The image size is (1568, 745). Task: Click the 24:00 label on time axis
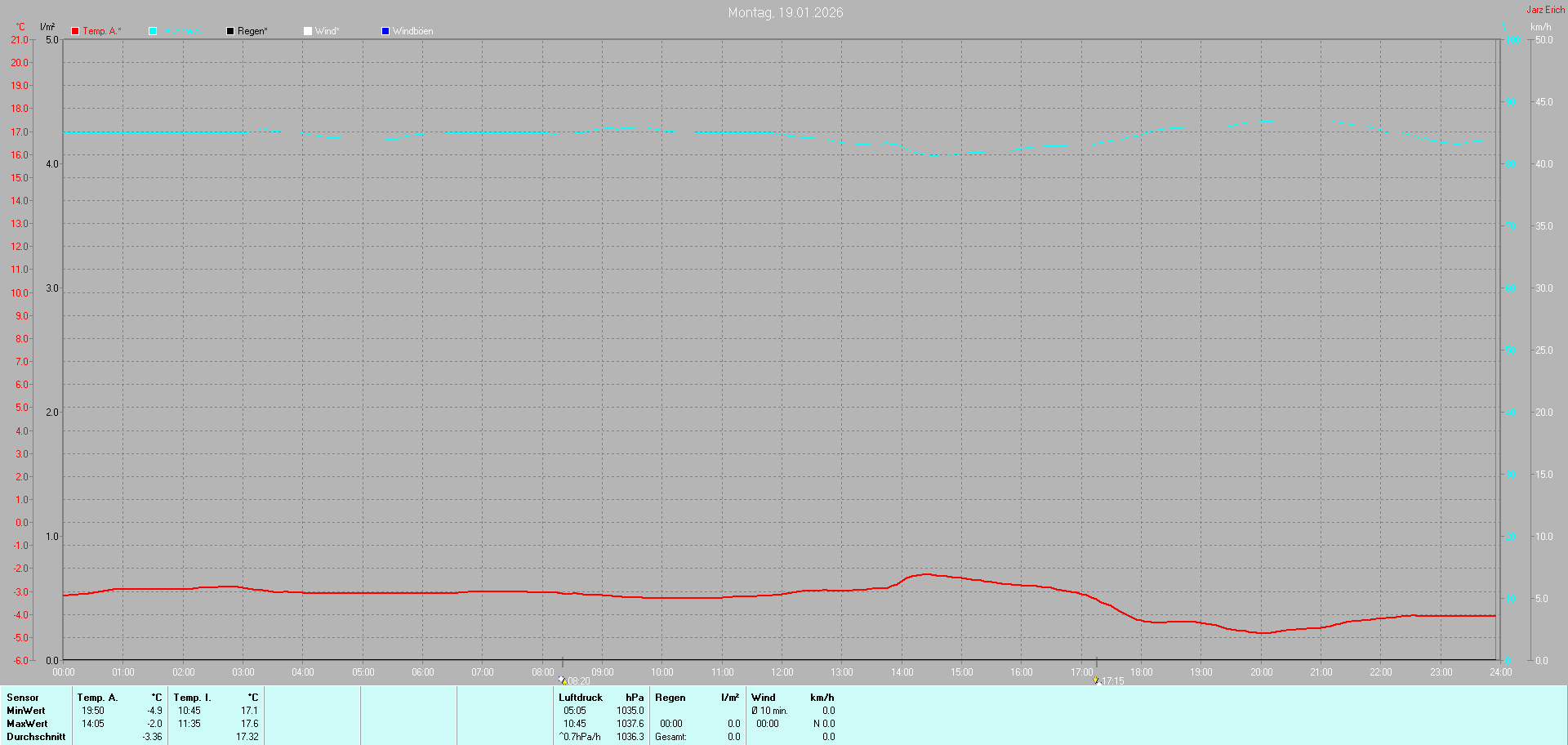(x=1501, y=672)
